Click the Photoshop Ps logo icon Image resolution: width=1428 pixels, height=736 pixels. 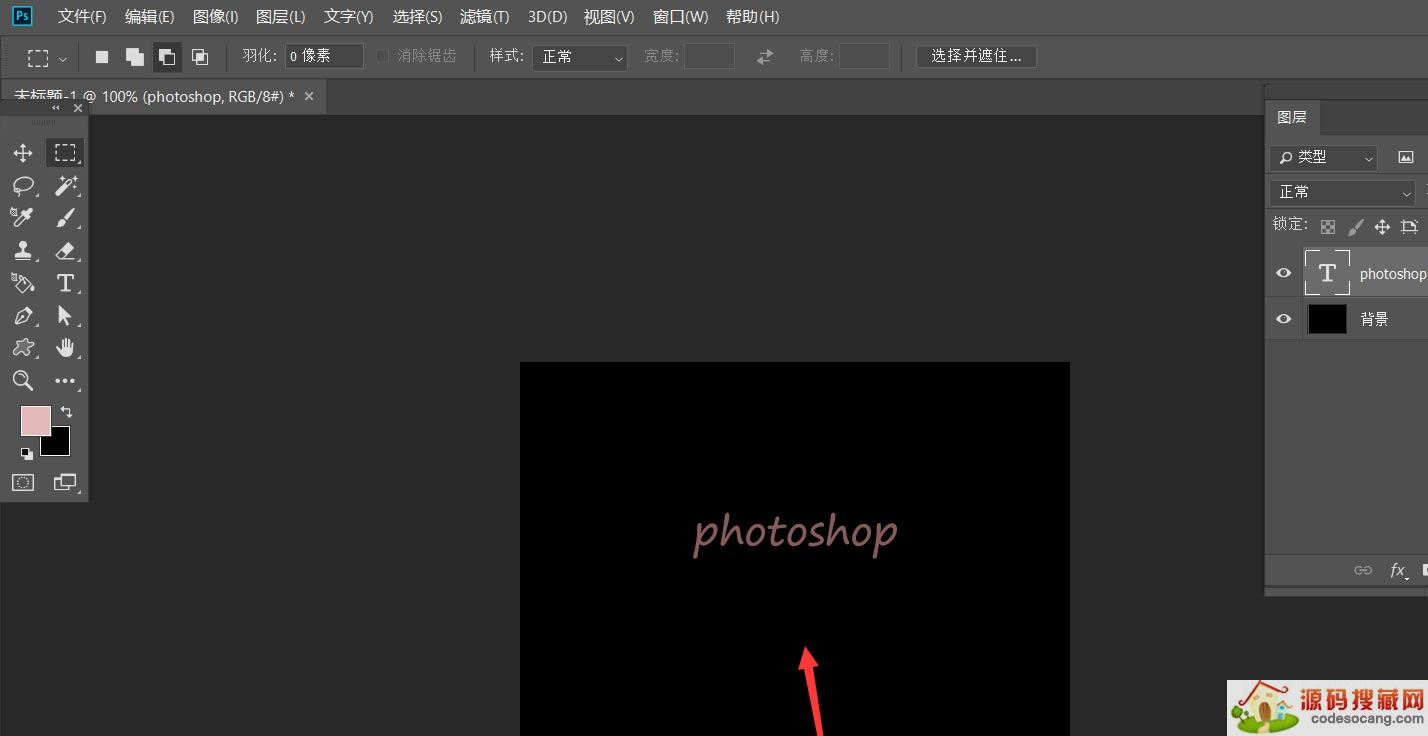[x=22, y=16]
